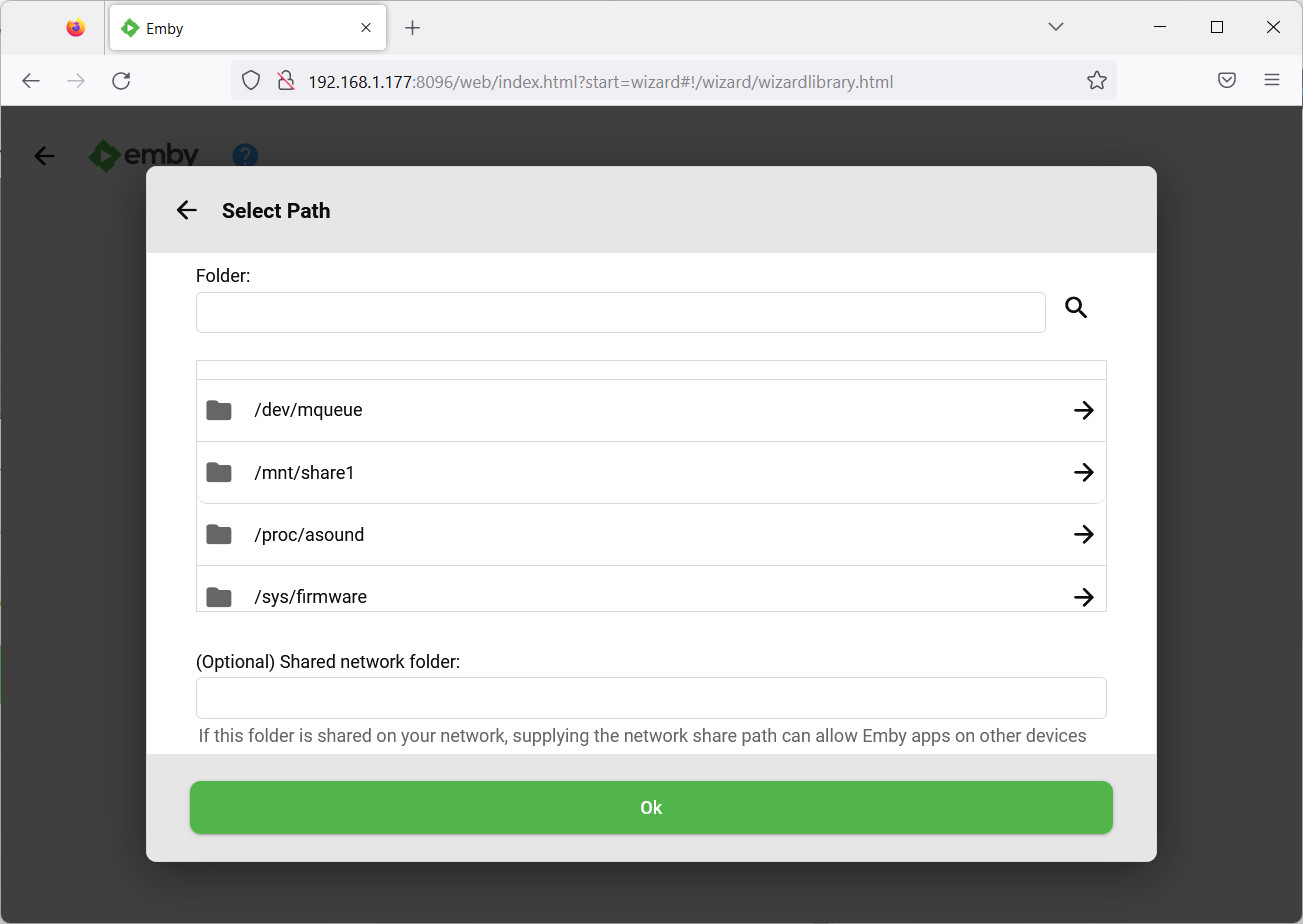Image resolution: width=1303 pixels, height=924 pixels.
Task: Open the /proc/asound folder arrow
Action: tap(1083, 534)
